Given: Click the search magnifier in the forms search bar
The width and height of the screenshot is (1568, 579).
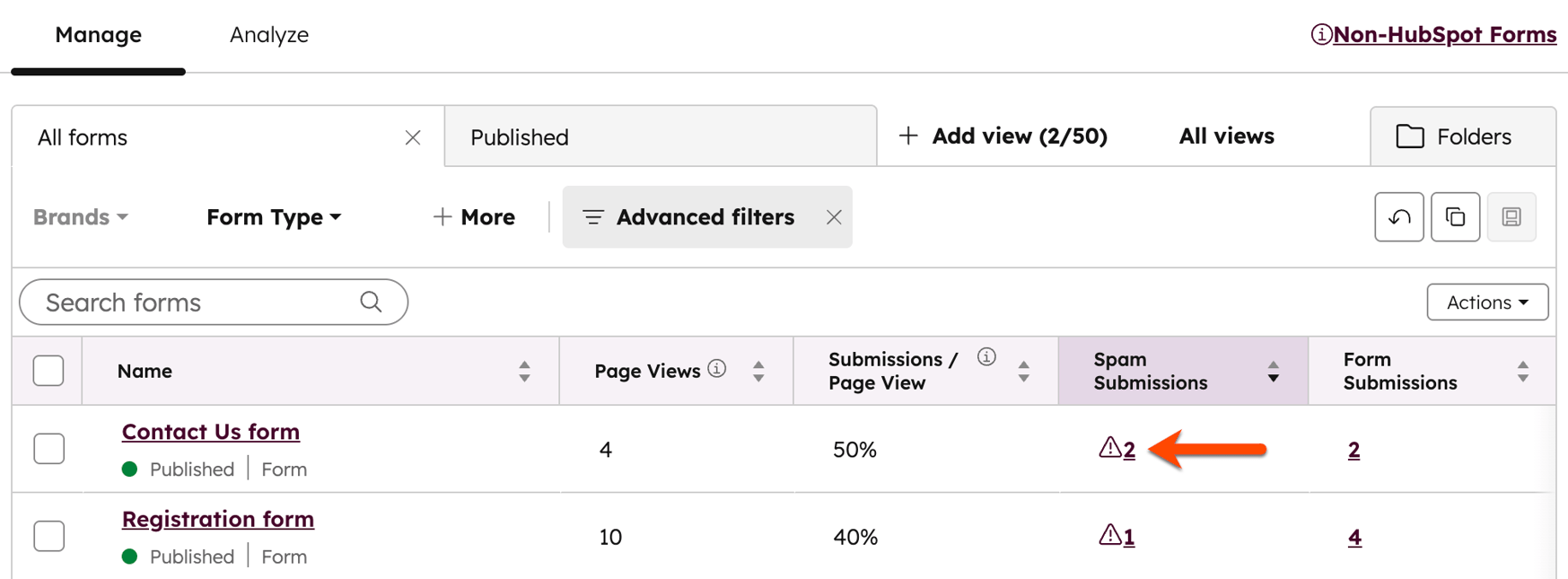Looking at the screenshot, I should (371, 302).
